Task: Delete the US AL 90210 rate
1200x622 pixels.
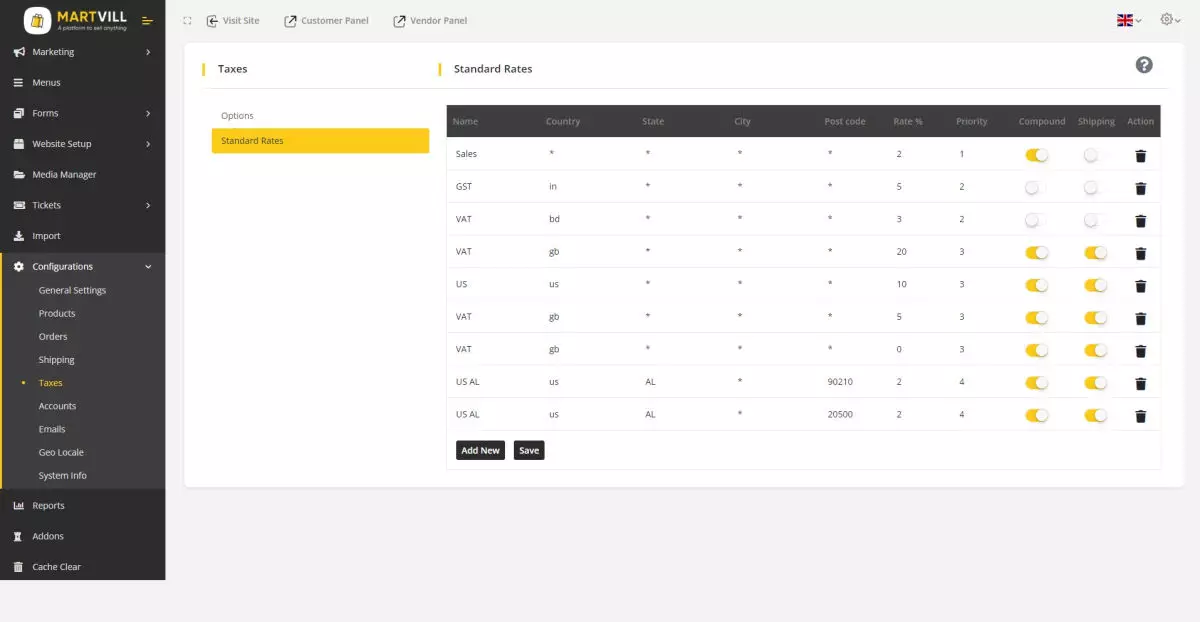Action: (x=1140, y=383)
